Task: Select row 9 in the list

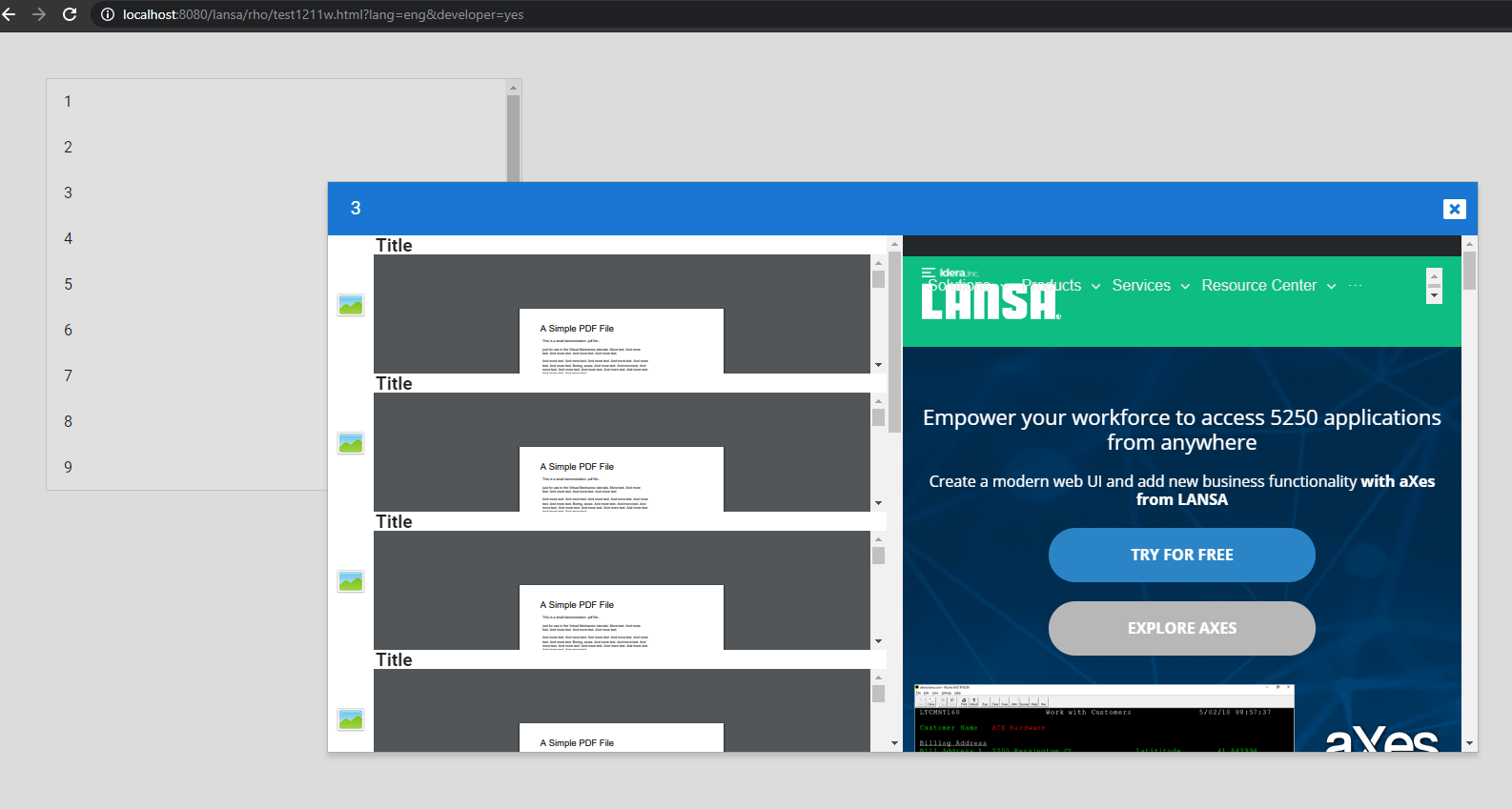Action: point(187,467)
